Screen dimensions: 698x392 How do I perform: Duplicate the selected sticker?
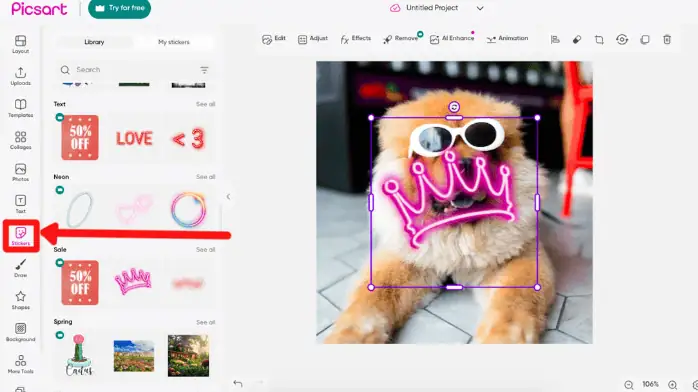tap(645, 40)
